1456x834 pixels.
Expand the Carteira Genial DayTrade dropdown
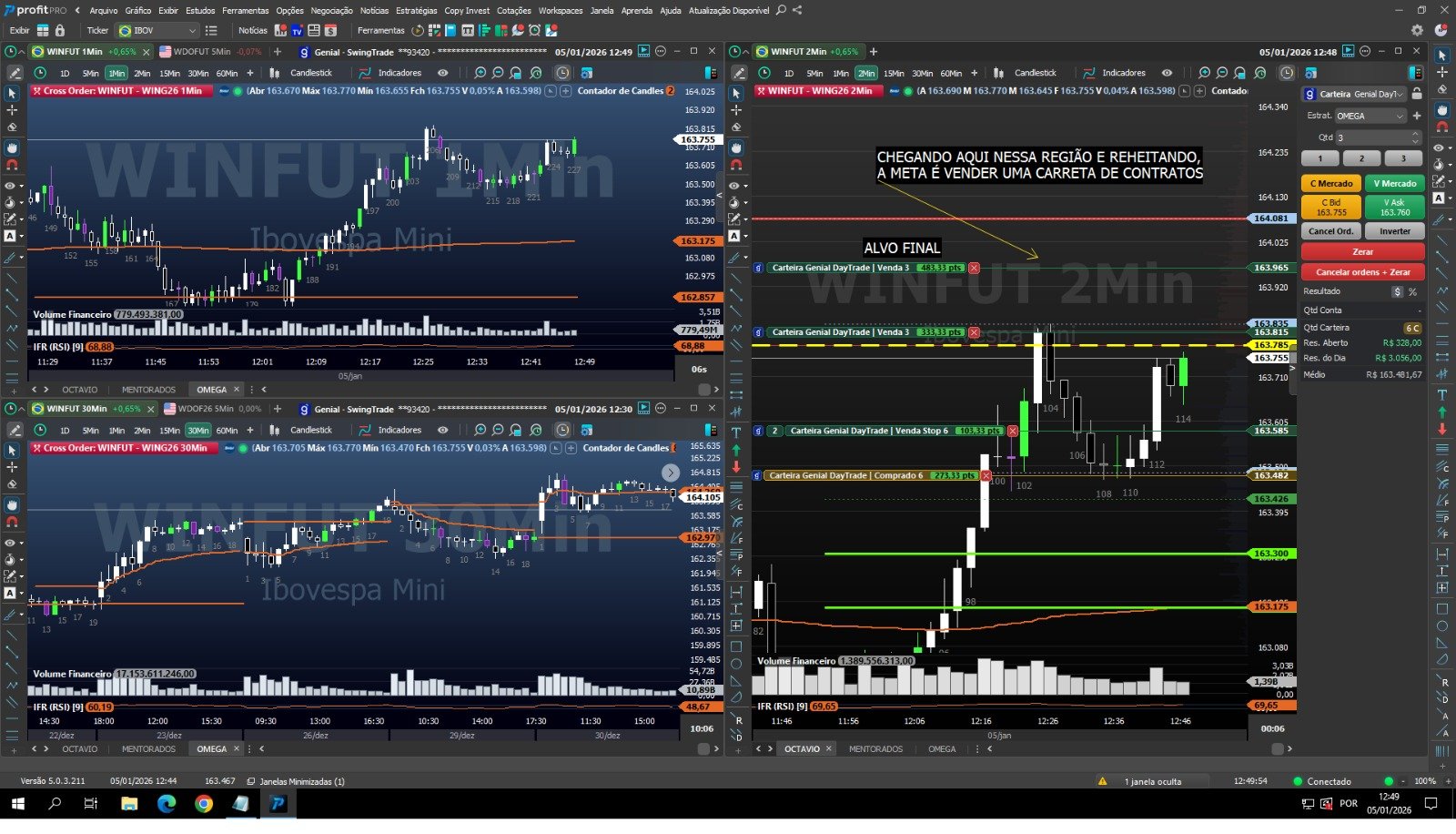(x=1399, y=93)
